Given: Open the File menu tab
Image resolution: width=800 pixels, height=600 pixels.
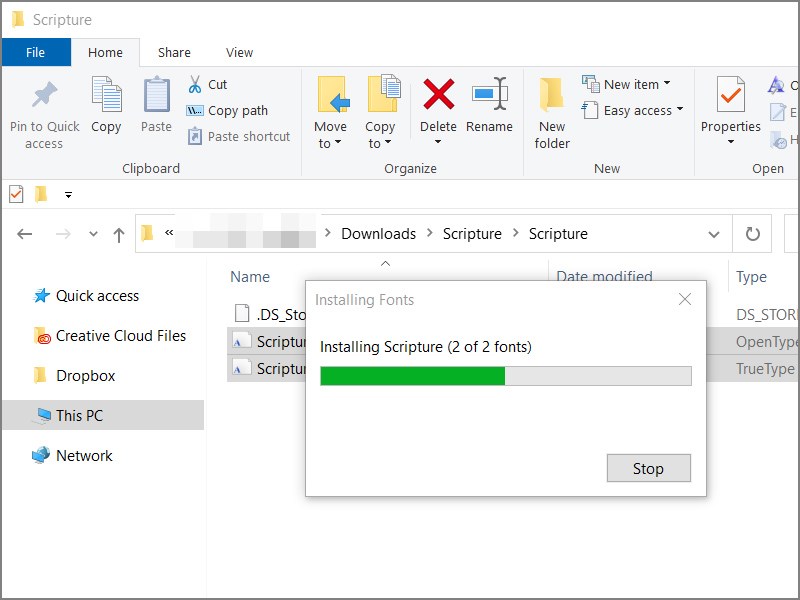Looking at the screenshot, I should [x=36, y=52].
